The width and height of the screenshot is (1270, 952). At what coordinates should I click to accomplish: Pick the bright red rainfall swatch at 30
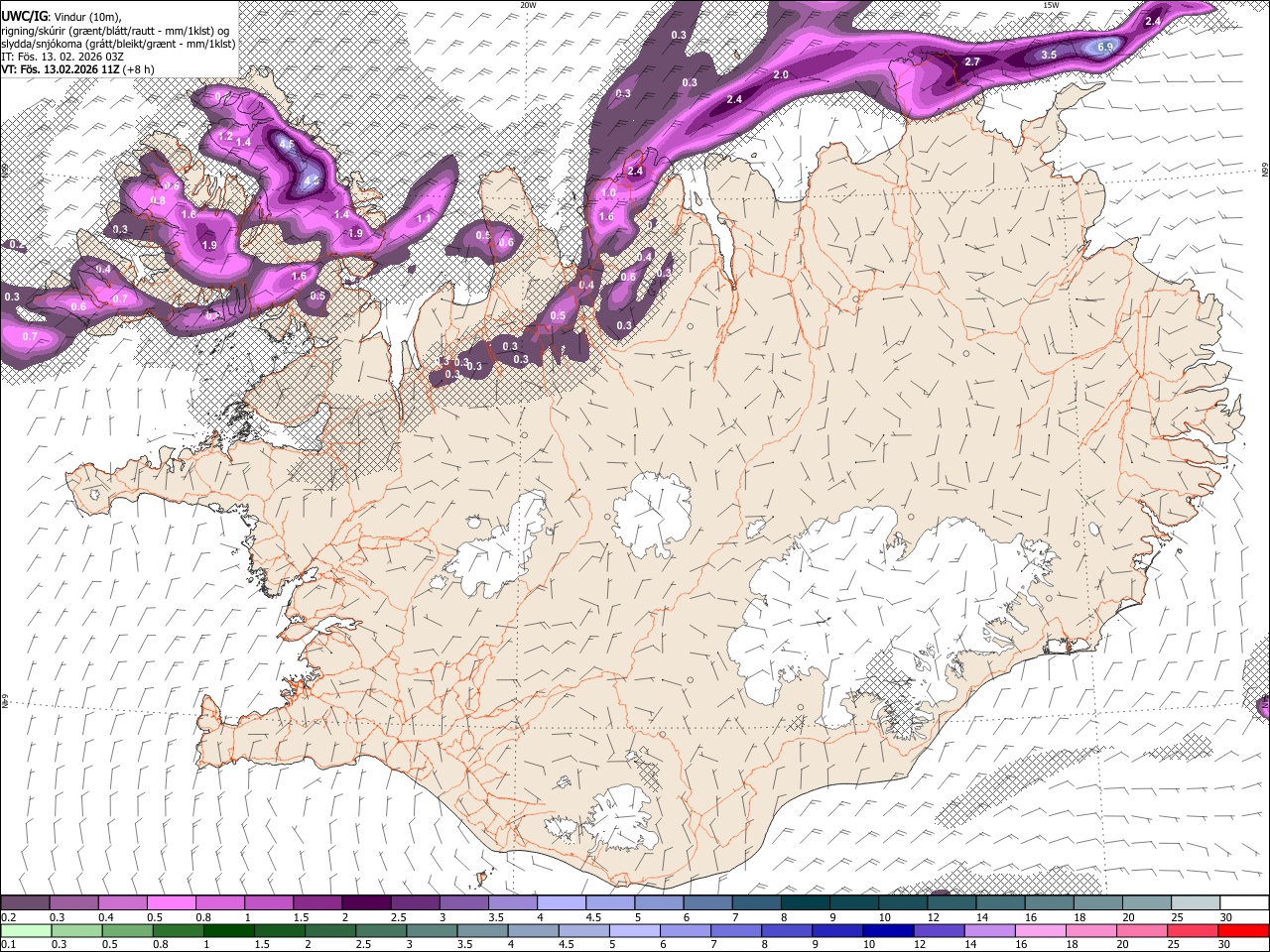pos(1243,931)
